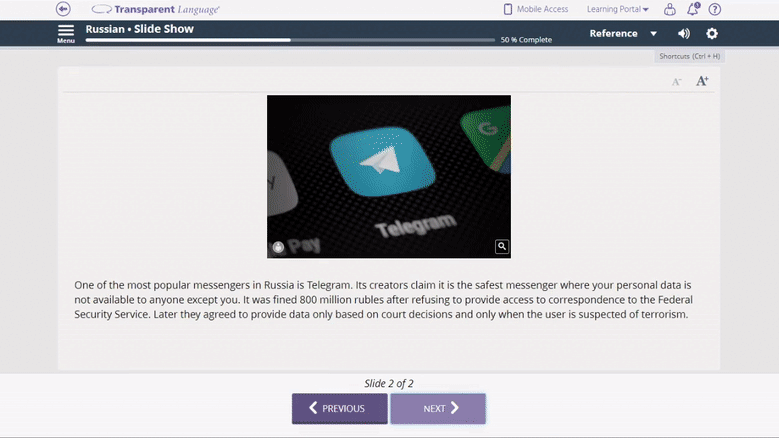Open settings gear icon
This screenshot has height=438, width=779.
tap(711, 33)
